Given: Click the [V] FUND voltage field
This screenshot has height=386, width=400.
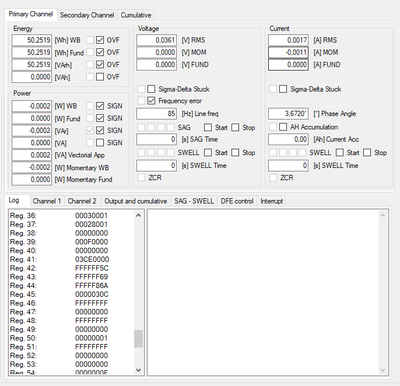Looking at the screenshot, I should point(156,65).
